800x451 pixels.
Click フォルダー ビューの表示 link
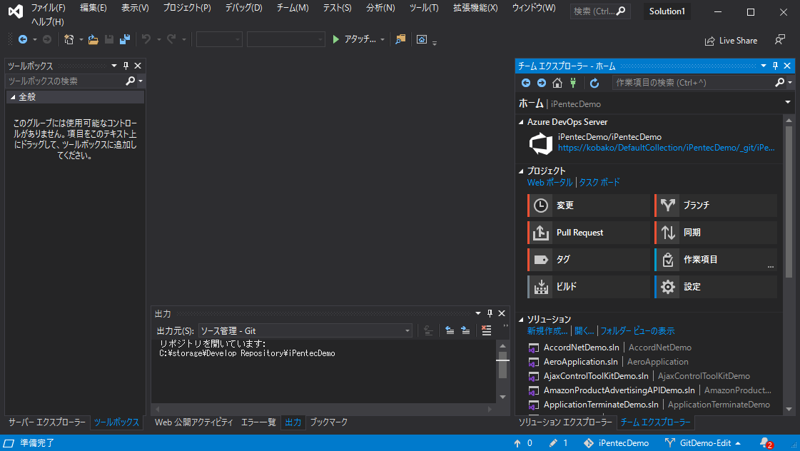coord(637,331)
